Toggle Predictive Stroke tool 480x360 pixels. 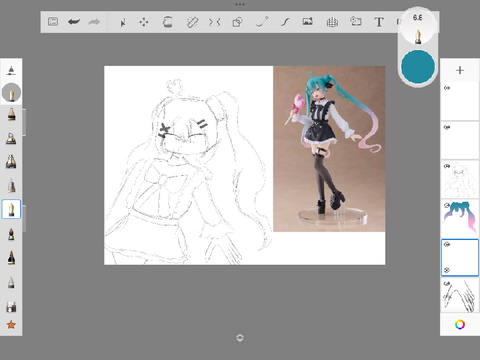(262, 22)
